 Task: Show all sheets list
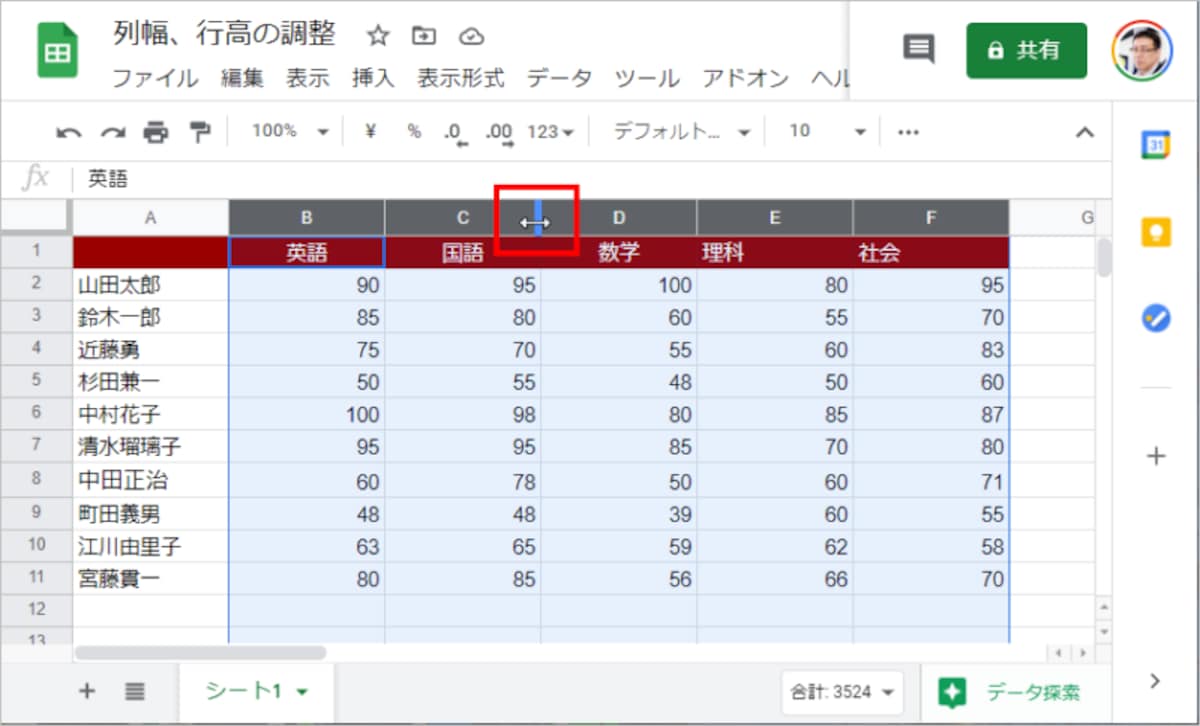[x=135, y=690]
